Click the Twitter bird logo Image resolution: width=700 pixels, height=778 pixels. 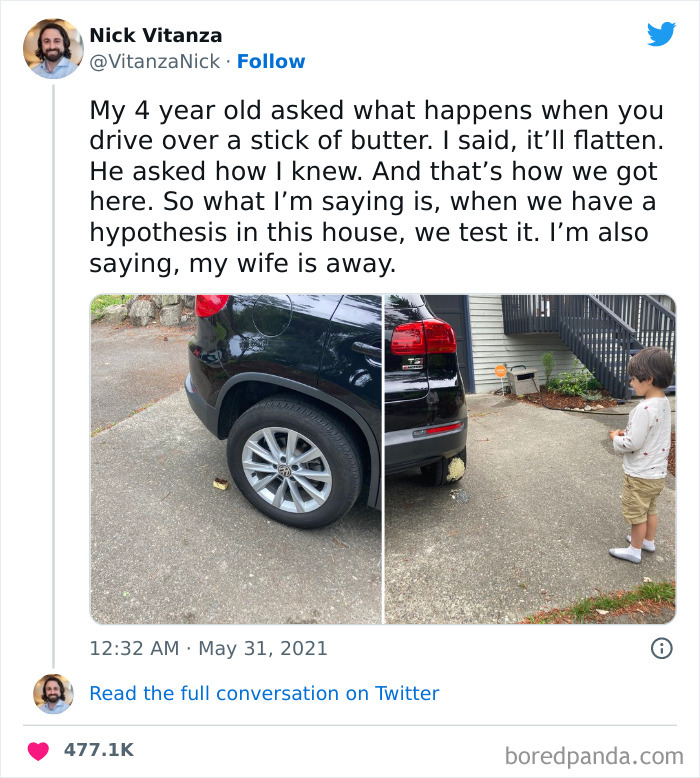point(661,35)
